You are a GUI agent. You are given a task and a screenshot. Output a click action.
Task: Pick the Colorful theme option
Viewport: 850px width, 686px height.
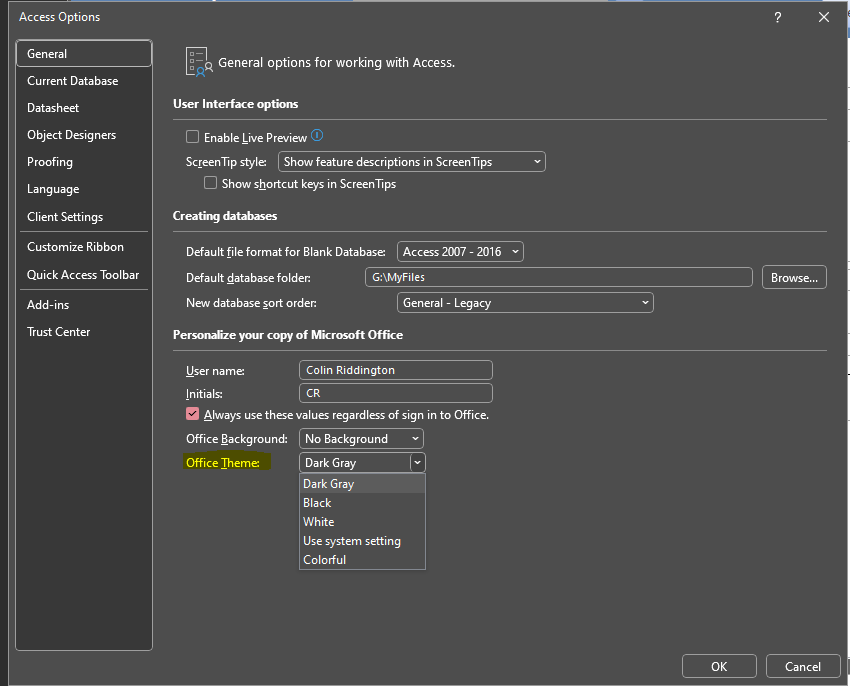pyautogui.click(x=362, y=560)
